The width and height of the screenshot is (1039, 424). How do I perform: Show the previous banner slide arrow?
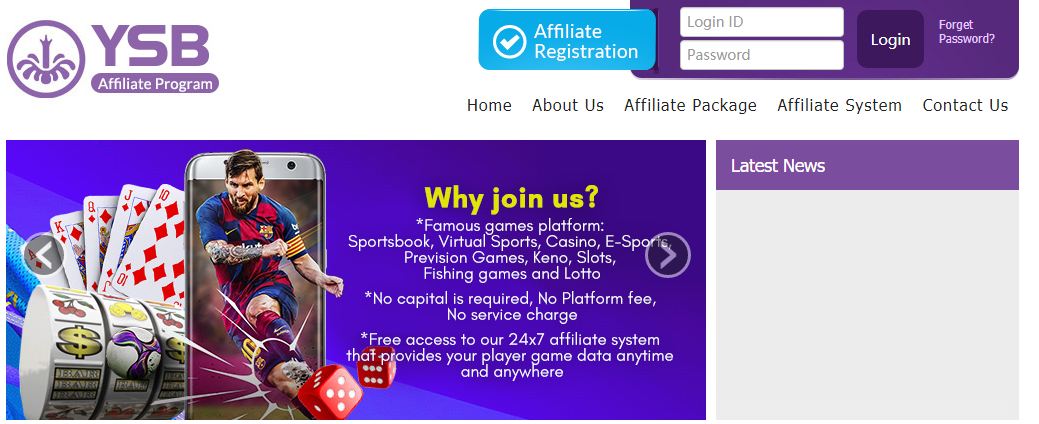pyautogui.click(x=44, y=254)
